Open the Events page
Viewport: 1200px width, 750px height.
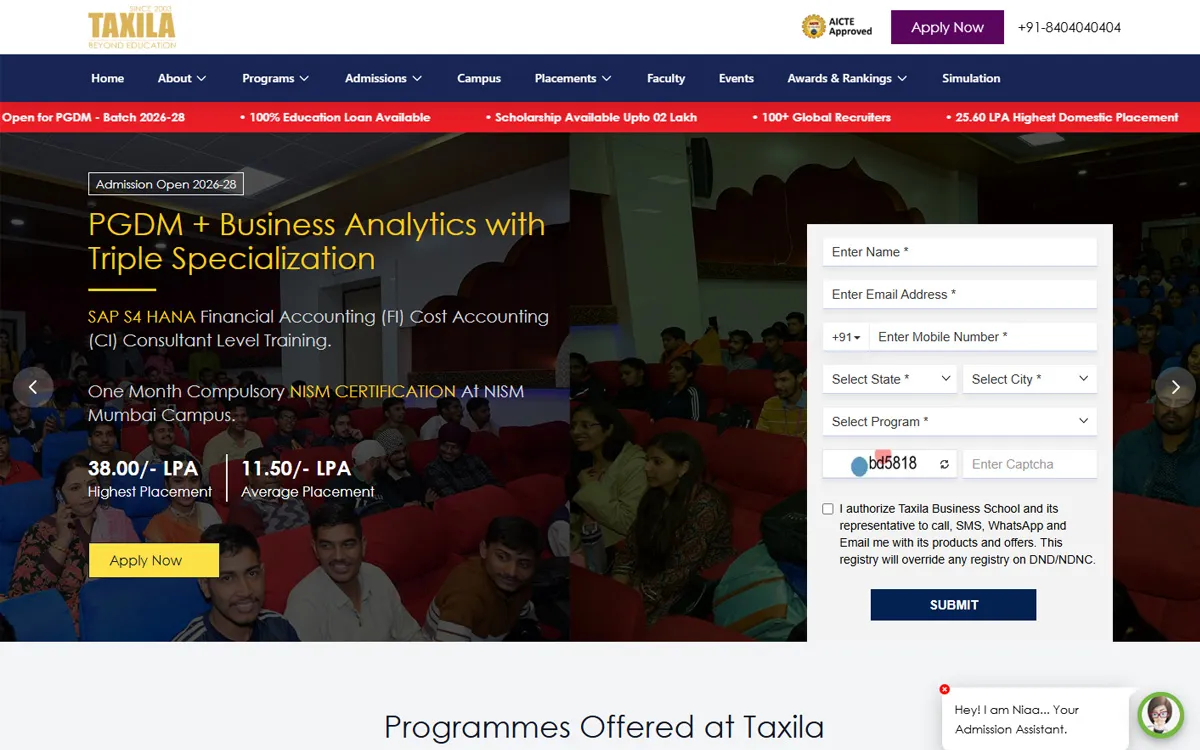click(x=736, y=78)
